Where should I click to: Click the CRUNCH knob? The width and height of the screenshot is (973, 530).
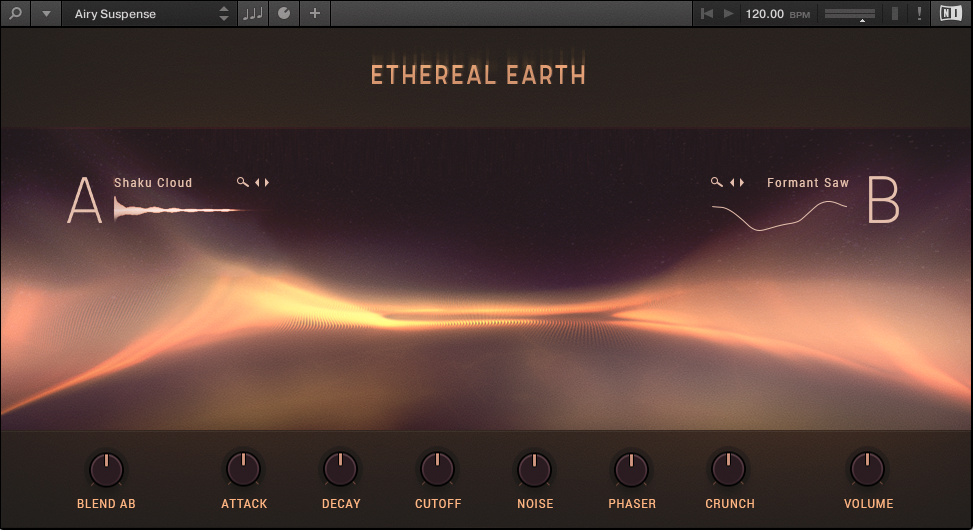click(729, 469)
